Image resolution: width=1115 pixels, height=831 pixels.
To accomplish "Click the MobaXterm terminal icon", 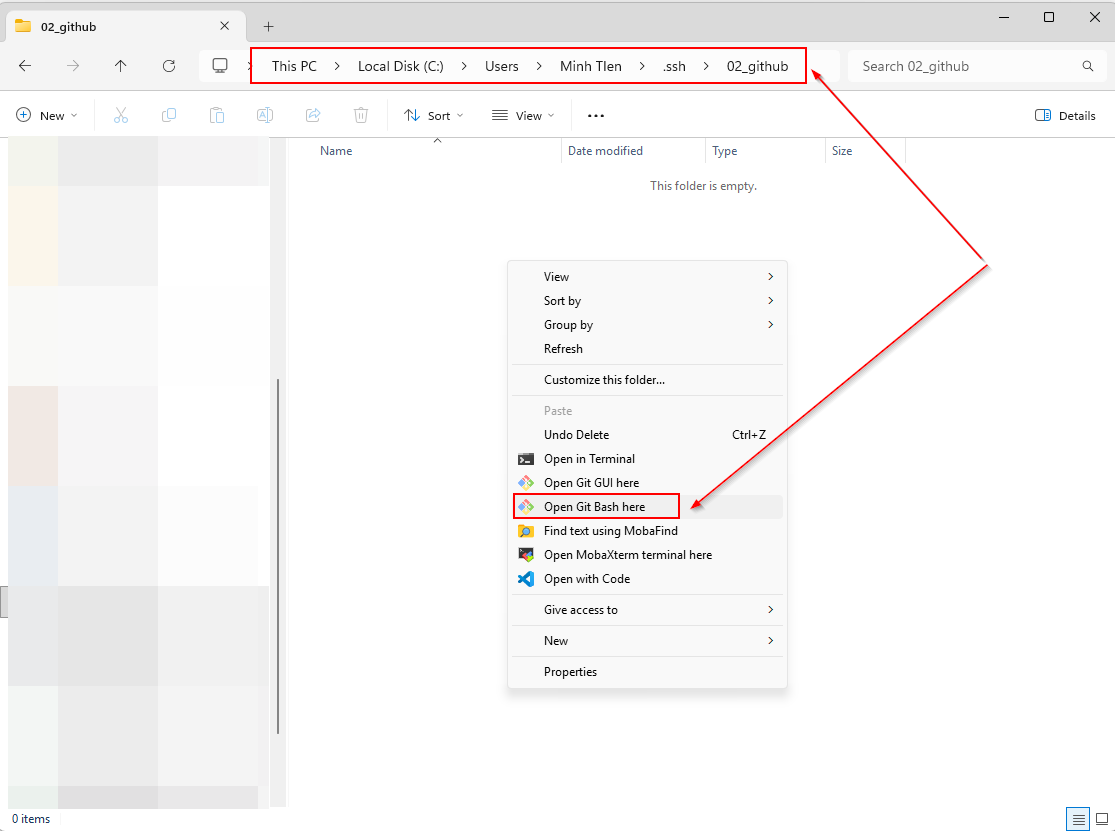I will click(526, 555).
